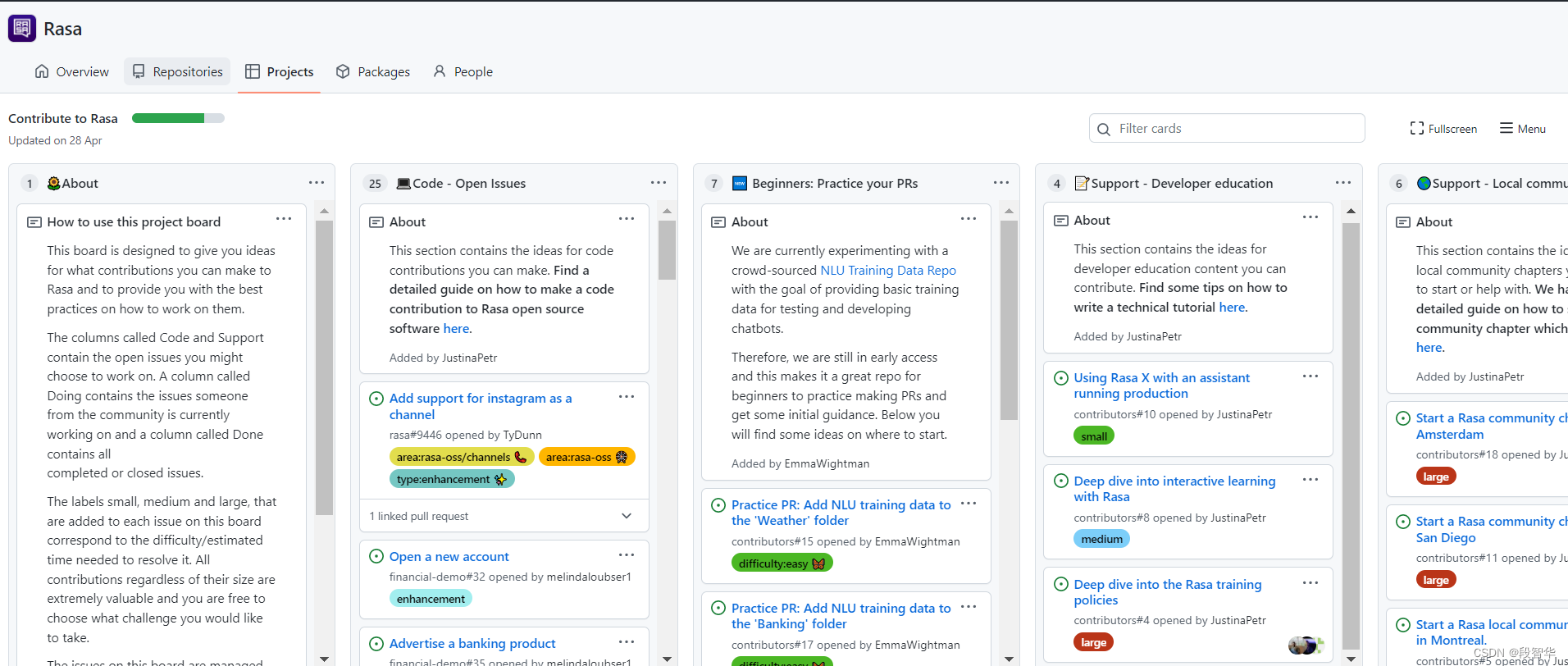Open the project board Menu
The width and height of the screenshot is (1568, 666).
[1523, 128]
